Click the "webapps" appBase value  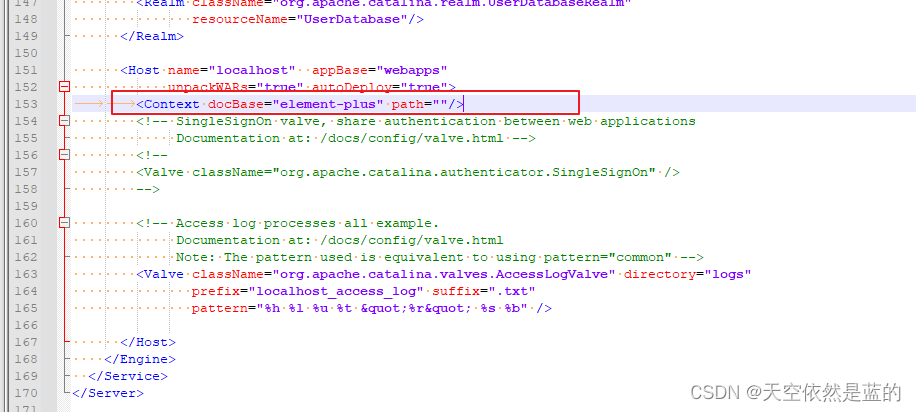[x=412, y=70]
